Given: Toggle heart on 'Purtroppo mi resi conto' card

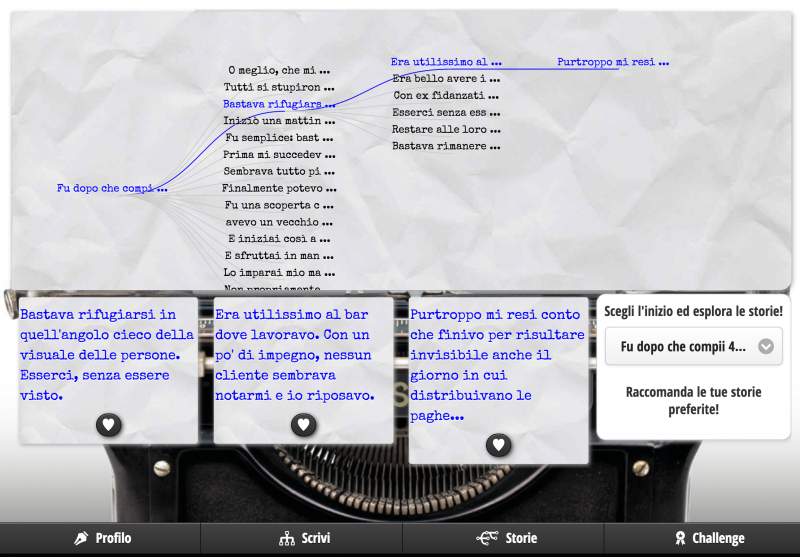Looking at the screenshot, I should tap(498, 445).
